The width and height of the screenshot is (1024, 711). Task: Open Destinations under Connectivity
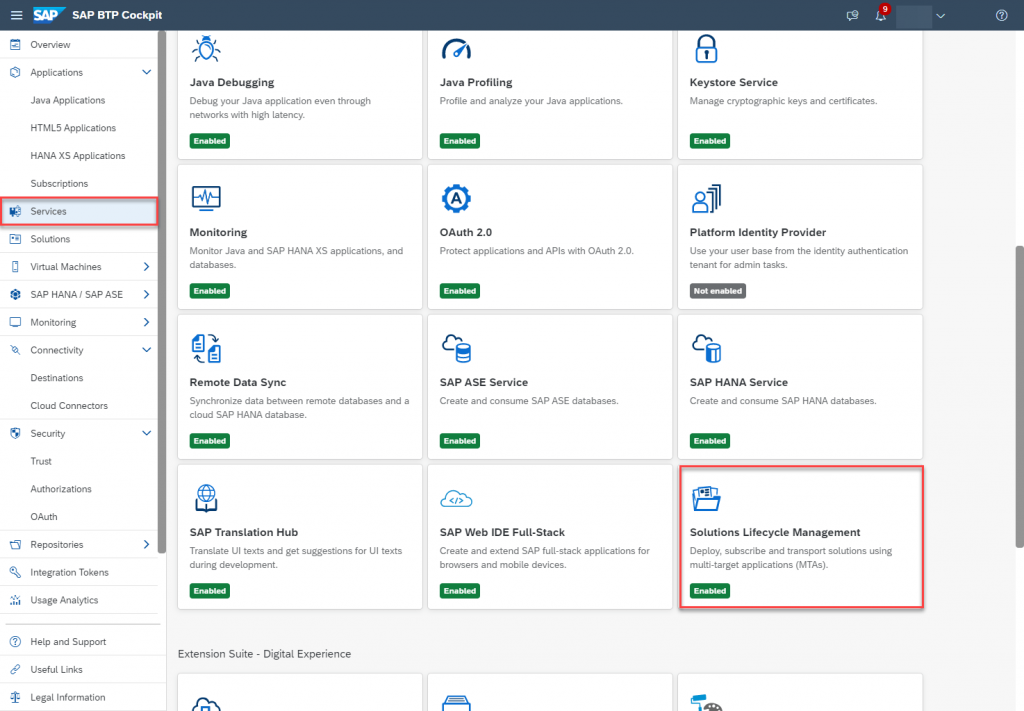click(57, 378)
